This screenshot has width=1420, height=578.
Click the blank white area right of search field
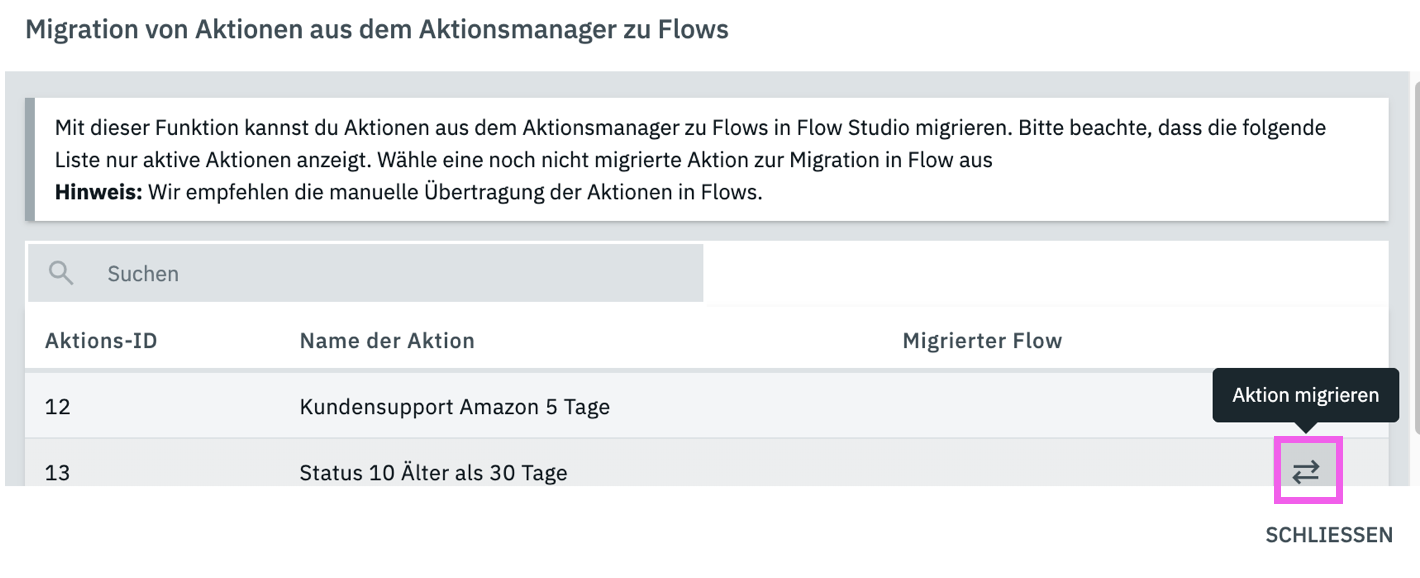tap(1045, 273)
